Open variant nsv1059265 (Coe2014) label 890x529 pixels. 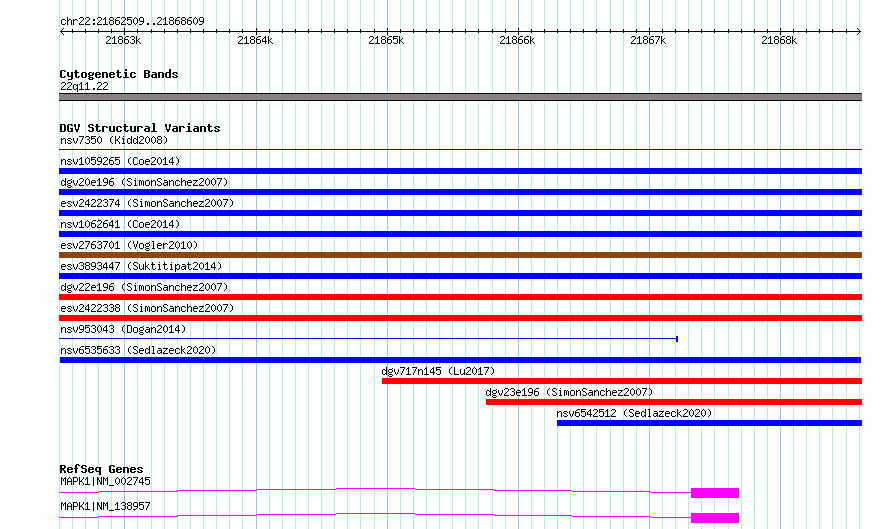point(120,161)
